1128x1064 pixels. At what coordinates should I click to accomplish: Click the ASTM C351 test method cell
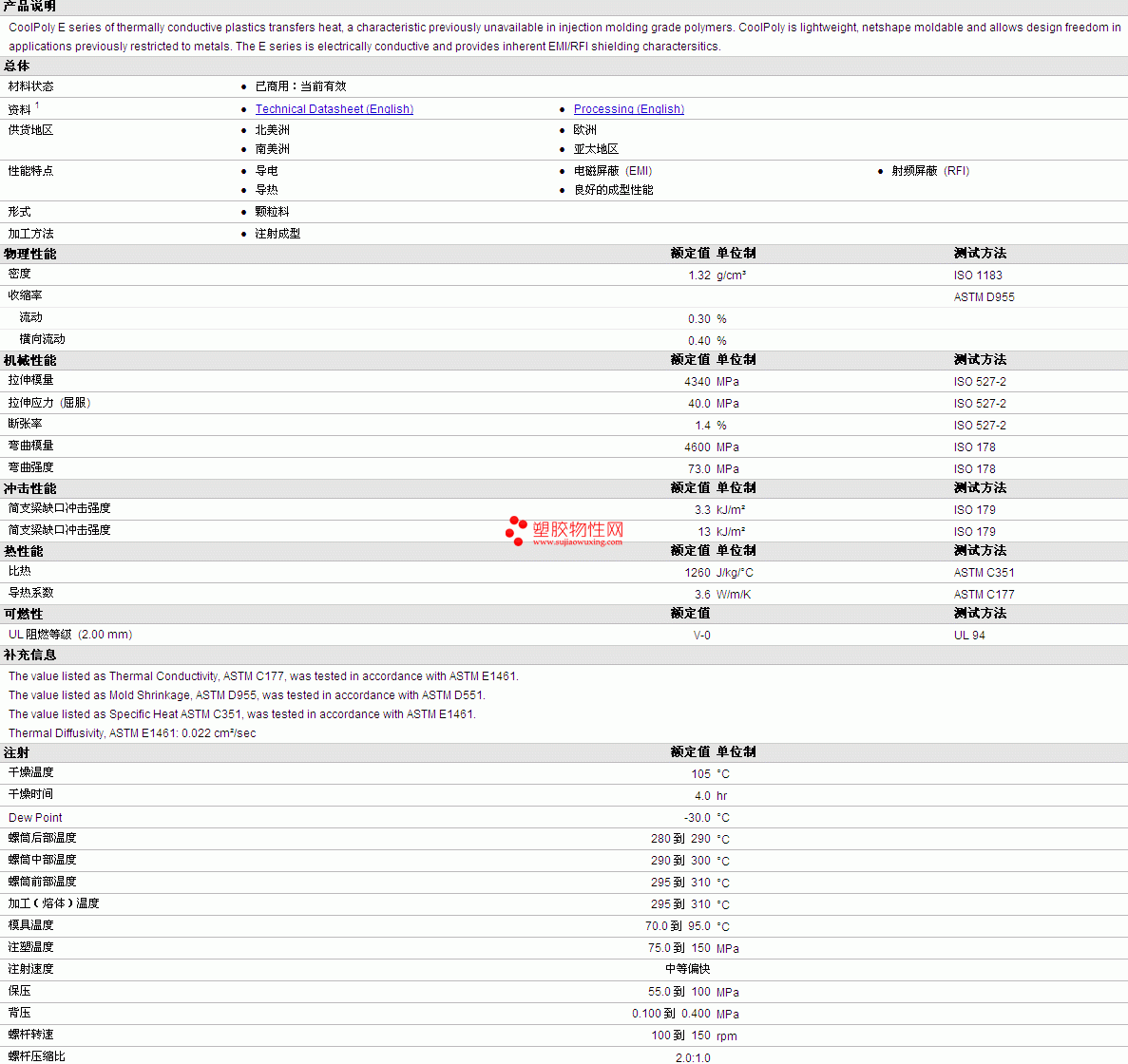[984, 573]
